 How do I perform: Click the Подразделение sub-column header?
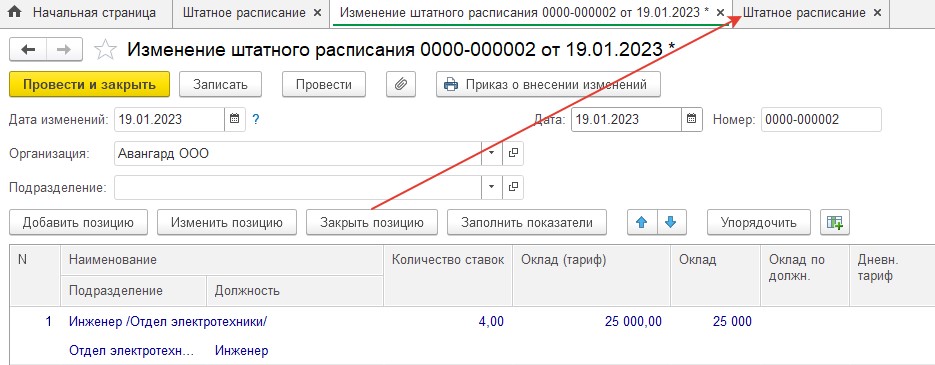(x=133, y=291)
